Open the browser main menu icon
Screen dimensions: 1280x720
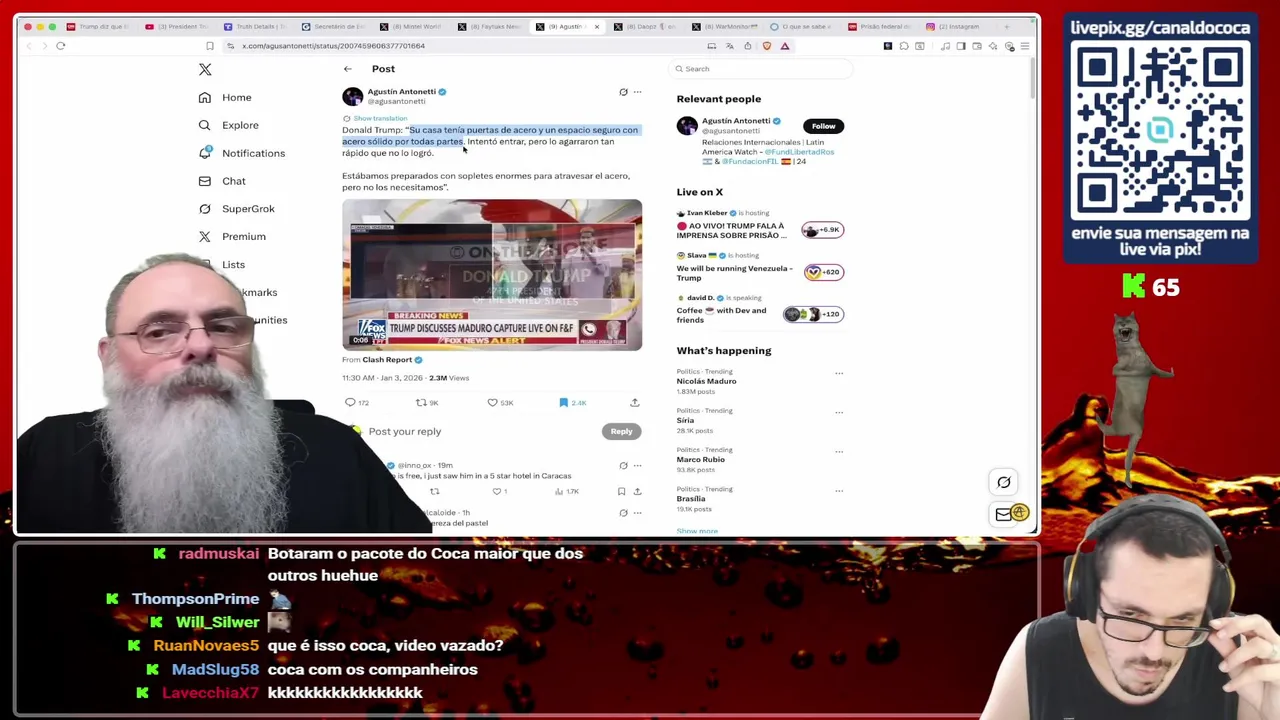pos(1025,46)
